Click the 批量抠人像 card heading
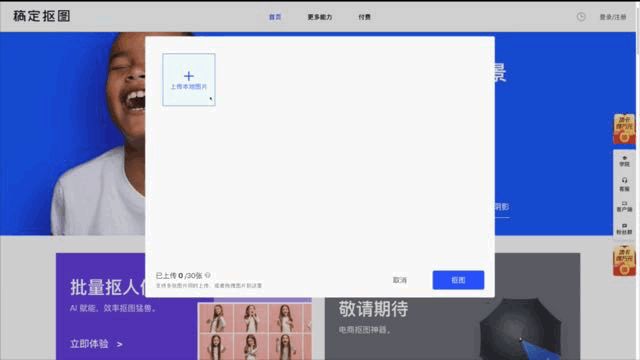The height and width of the screenshot is (360, 640). [x=108, y=287]
